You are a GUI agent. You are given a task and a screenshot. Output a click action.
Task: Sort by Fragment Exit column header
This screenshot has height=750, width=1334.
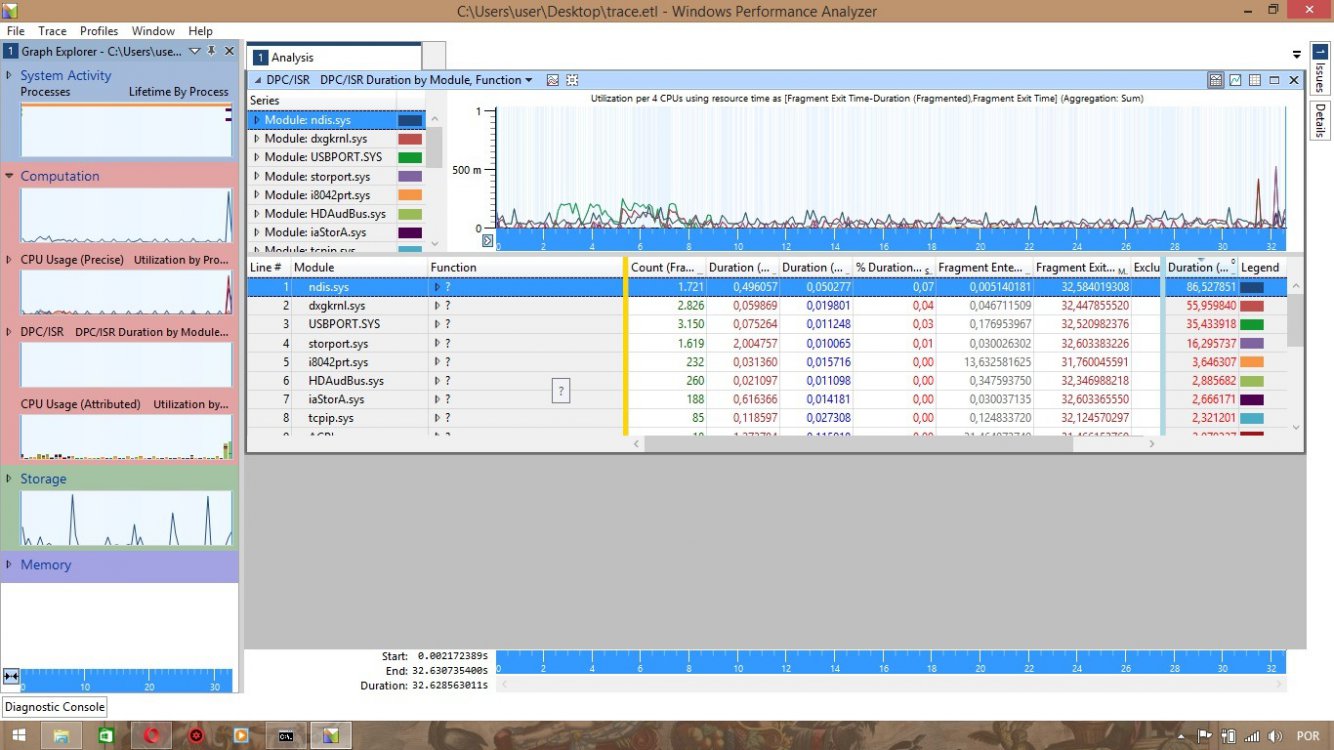pyautogui.click(x=1081, y=267)
